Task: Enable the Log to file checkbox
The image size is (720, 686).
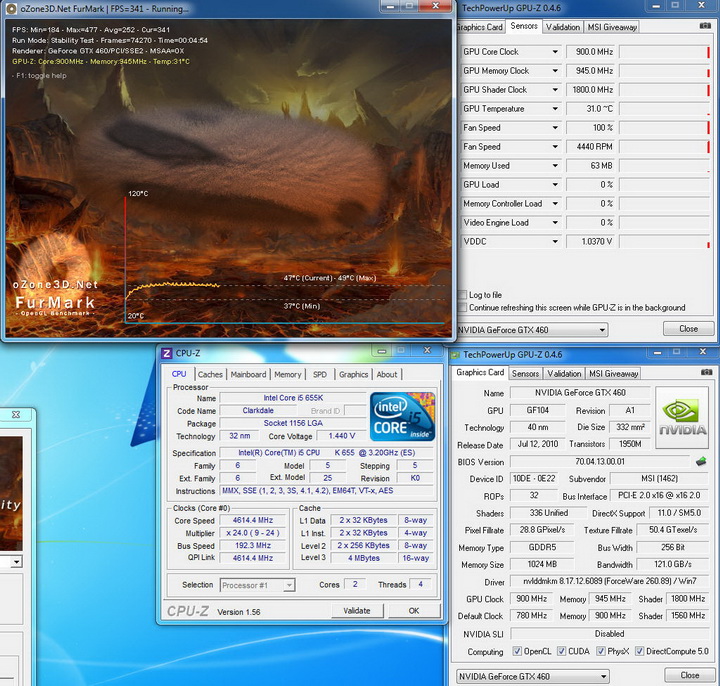Action: (462, 295)
